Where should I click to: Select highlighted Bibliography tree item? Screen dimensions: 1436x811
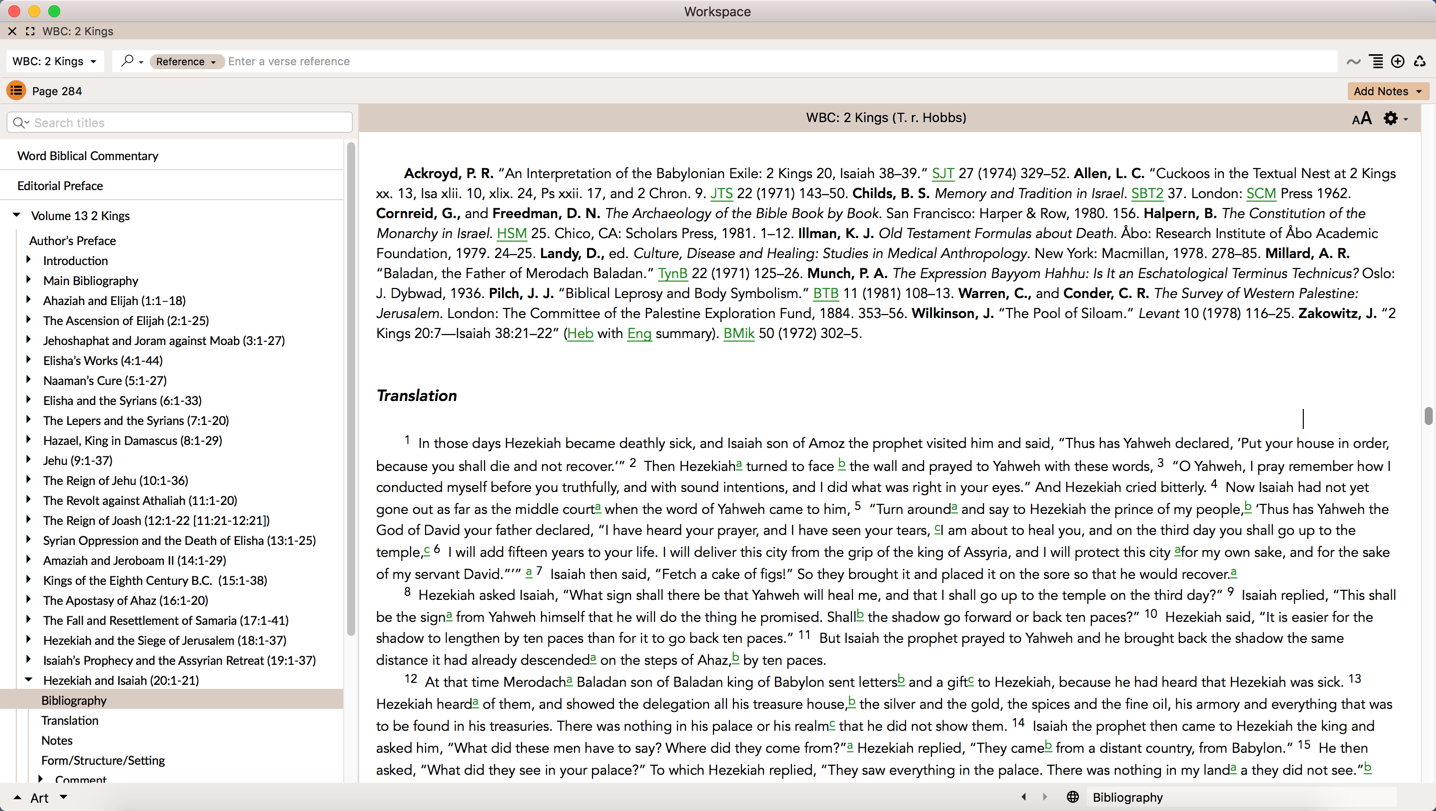pos(74,701)
